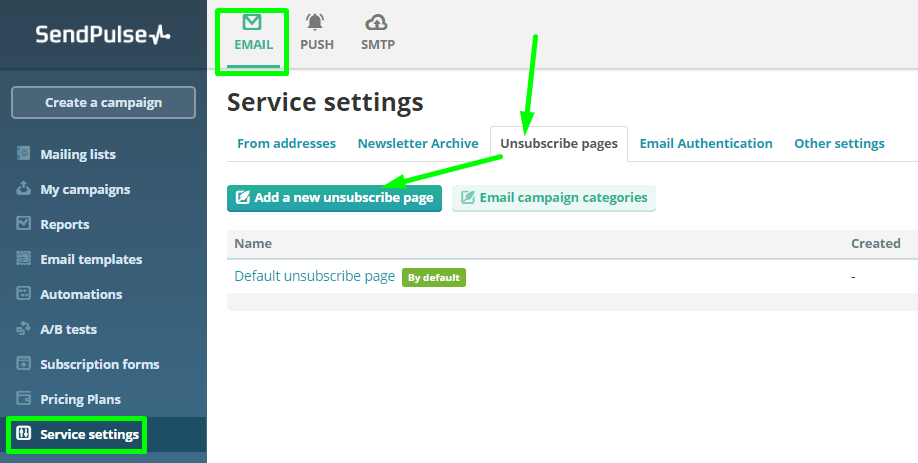Open A/B tests in the sidebar
Image resolution: width=918 pixels, height=463 pixels.
[68, 329]
